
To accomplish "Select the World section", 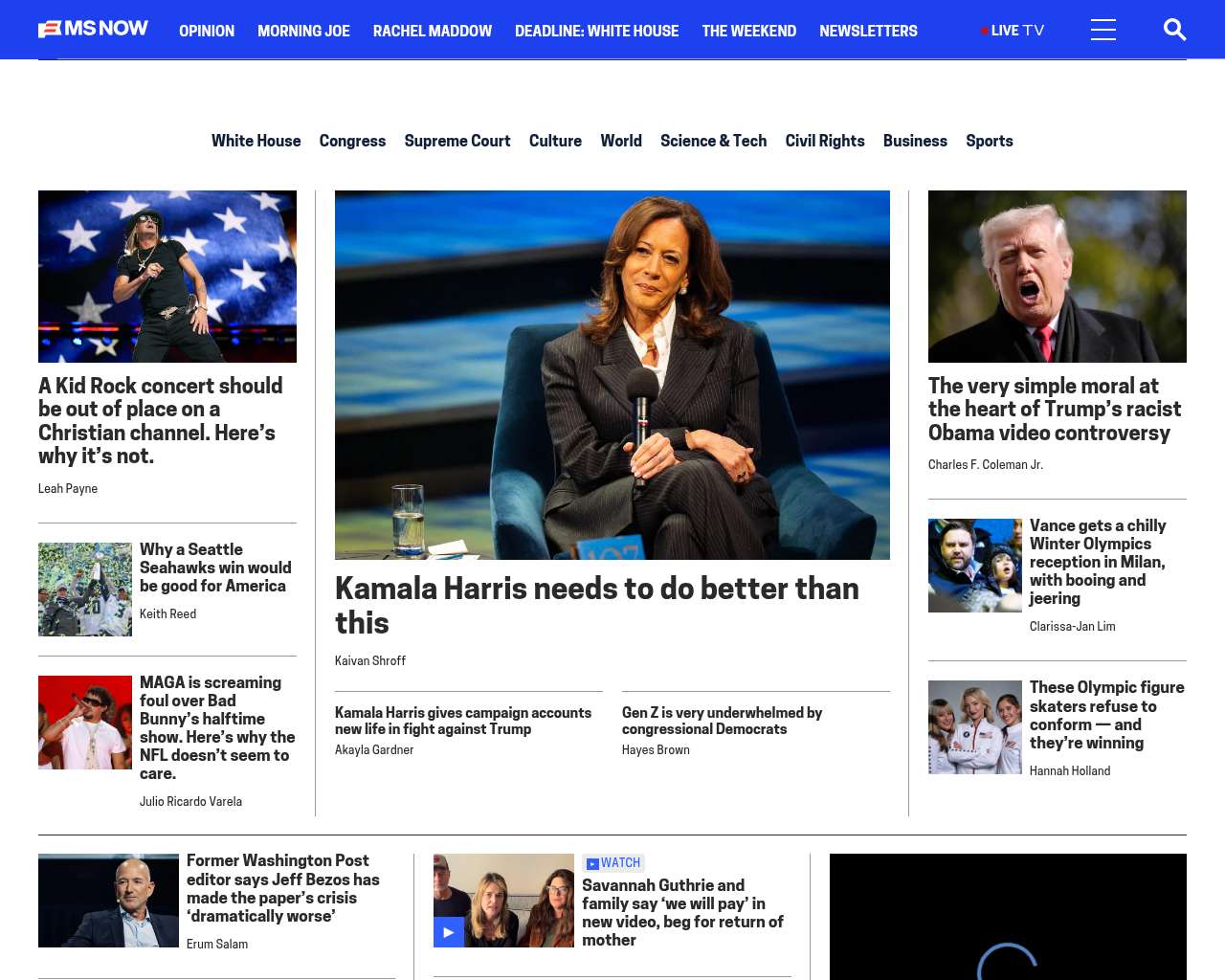I will 621,141.
